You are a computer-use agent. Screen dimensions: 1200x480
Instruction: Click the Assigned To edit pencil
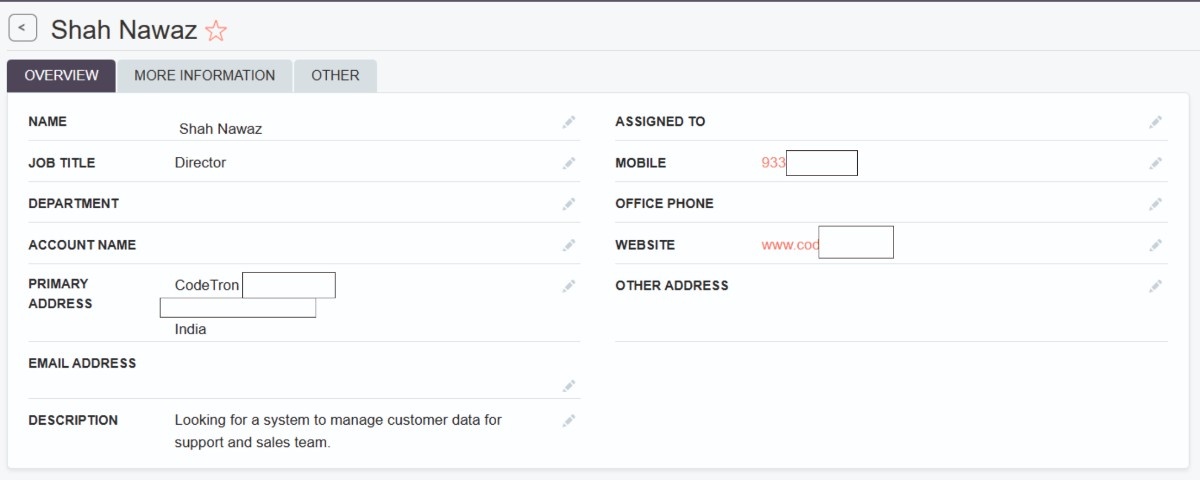click(1155, 122)
